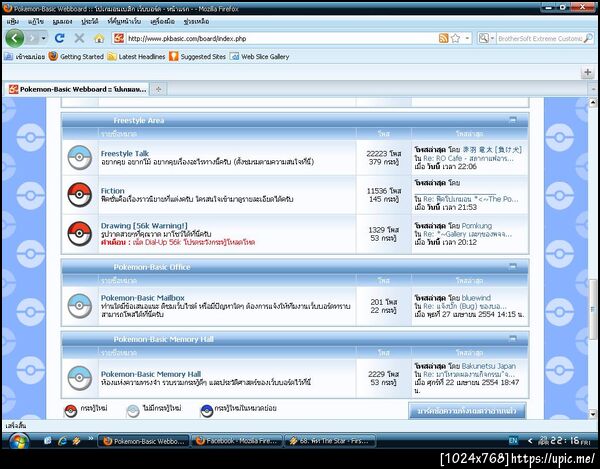The image size is (600, 469).
Task: Open the first menu in the menu bar
Action: point(13,21)
